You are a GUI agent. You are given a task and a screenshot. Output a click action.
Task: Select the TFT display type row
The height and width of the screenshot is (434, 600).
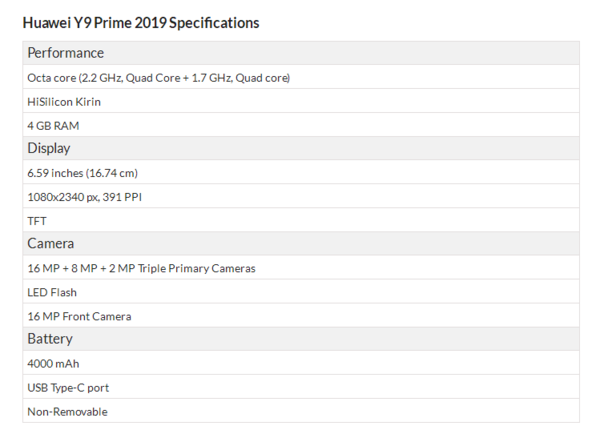tap(37, 221)
